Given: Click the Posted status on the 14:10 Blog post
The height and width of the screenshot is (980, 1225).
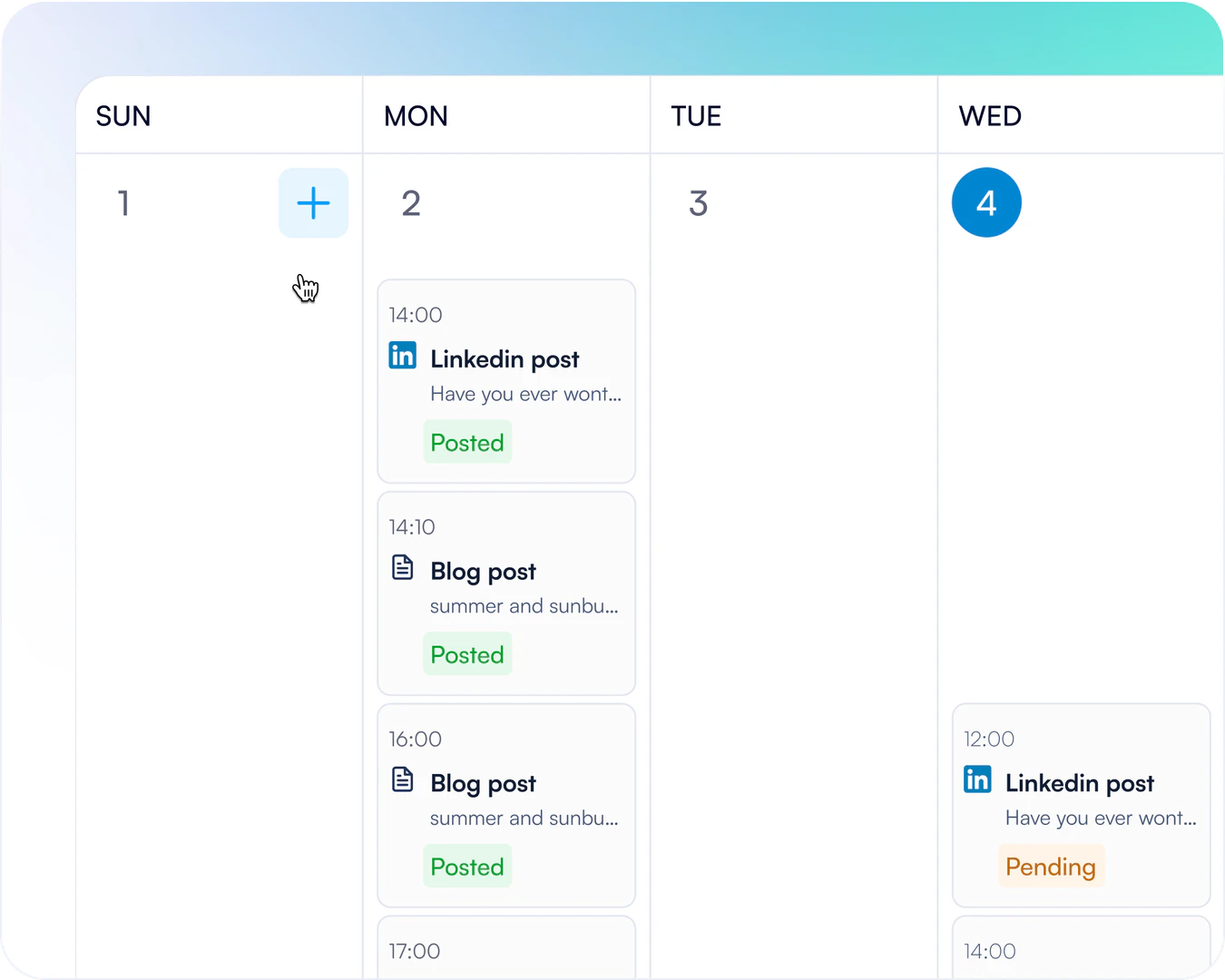Looking at the screenshot, I should point(467,653).
